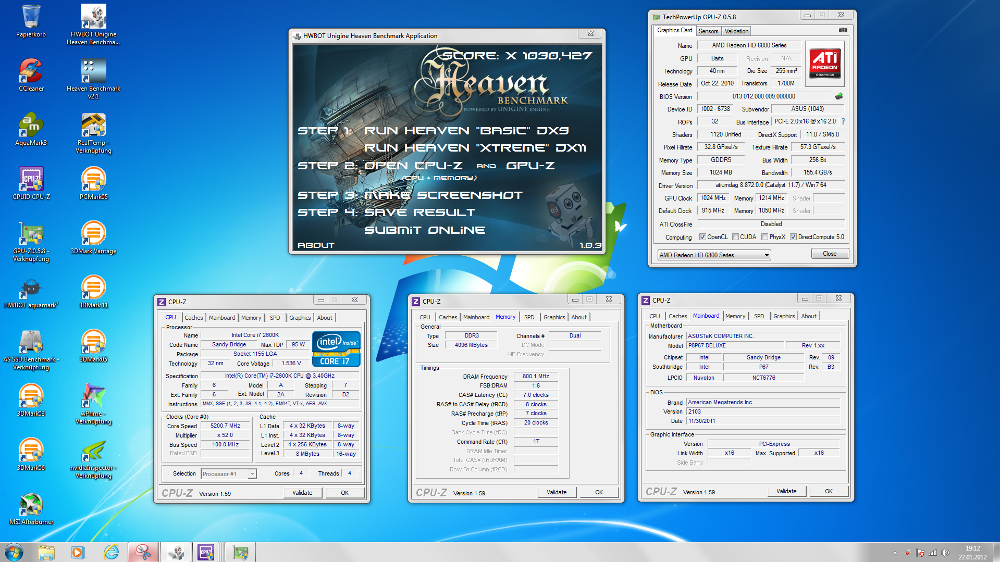This screenshot has width=1000, height=562.
Task: Toggle DirectCompute 5.0 checkbox
Action: coord(793,237)
